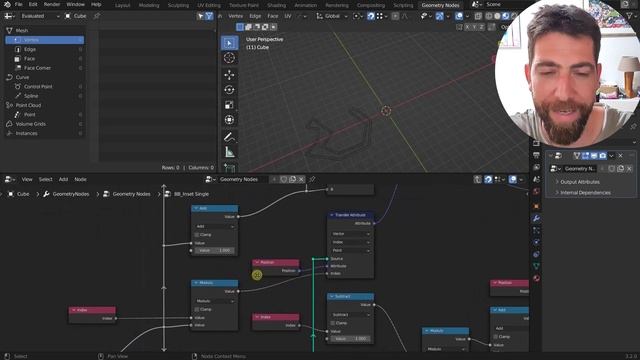Viewport: 640px width, 360px height.
Task: Toggle node editor snapping magnet
Action: click(x=488, y=179)
